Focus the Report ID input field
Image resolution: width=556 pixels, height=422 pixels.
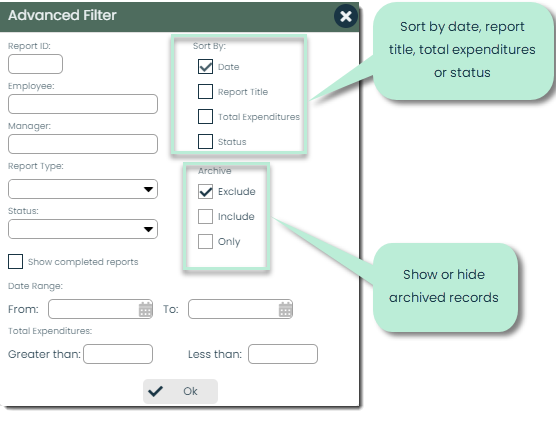pyautogui.click(x=35, y=64)
